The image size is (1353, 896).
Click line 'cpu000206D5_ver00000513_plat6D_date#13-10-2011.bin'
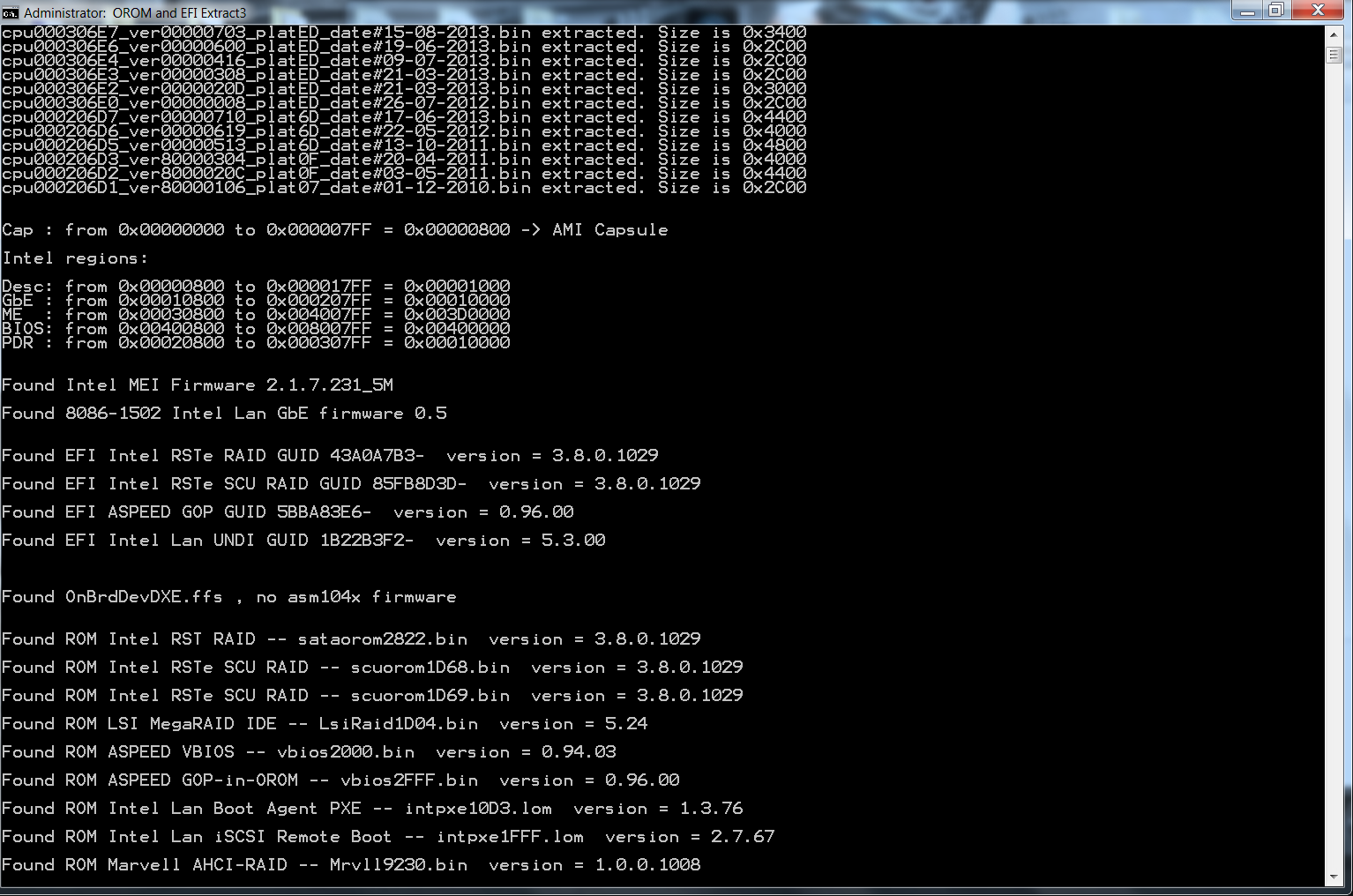click(404, 146)
